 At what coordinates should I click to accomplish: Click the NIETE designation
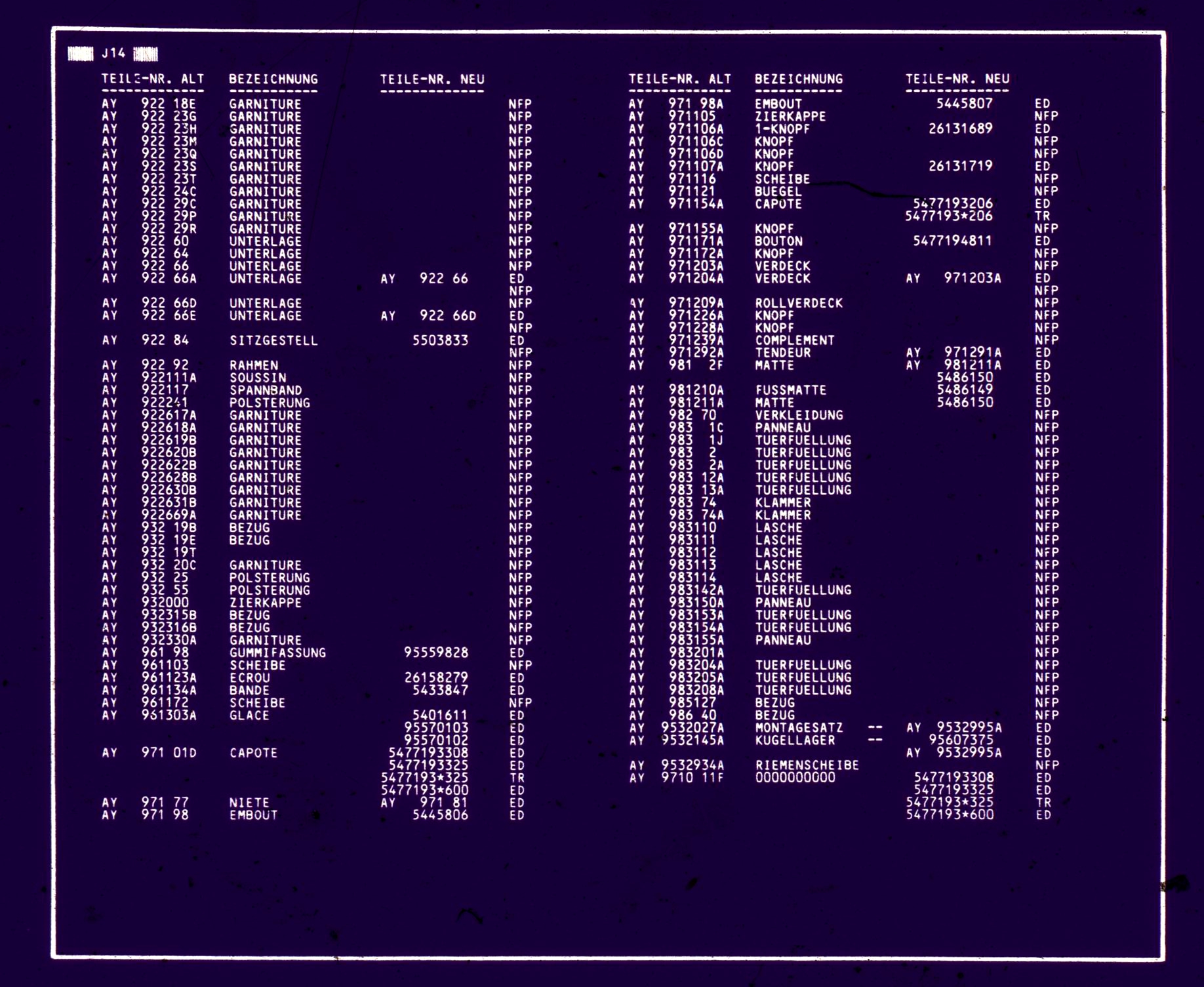click(250, 803)
